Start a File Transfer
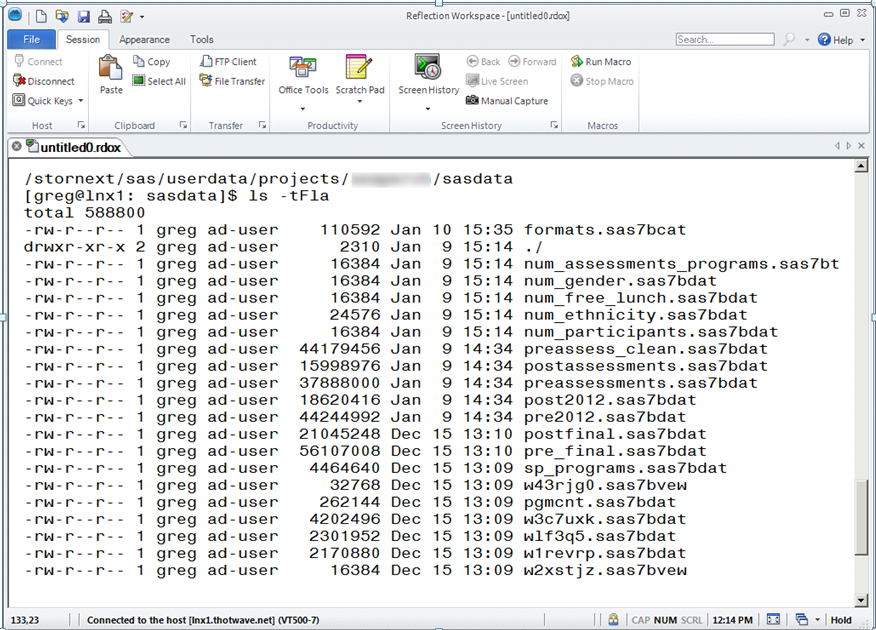This screenshot has width=876, height=630. tap(232, 81)
